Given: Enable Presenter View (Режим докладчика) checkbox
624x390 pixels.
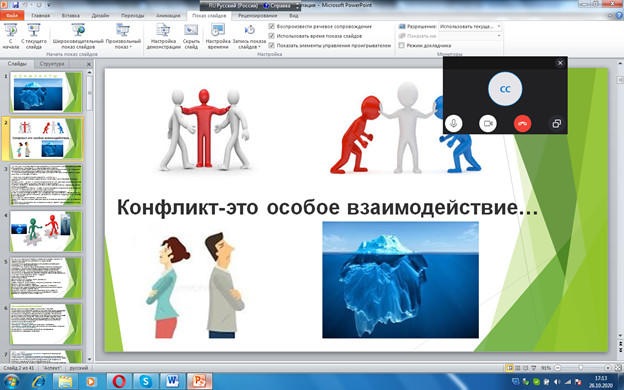Looking at the screenshot, I should [402, 46].
